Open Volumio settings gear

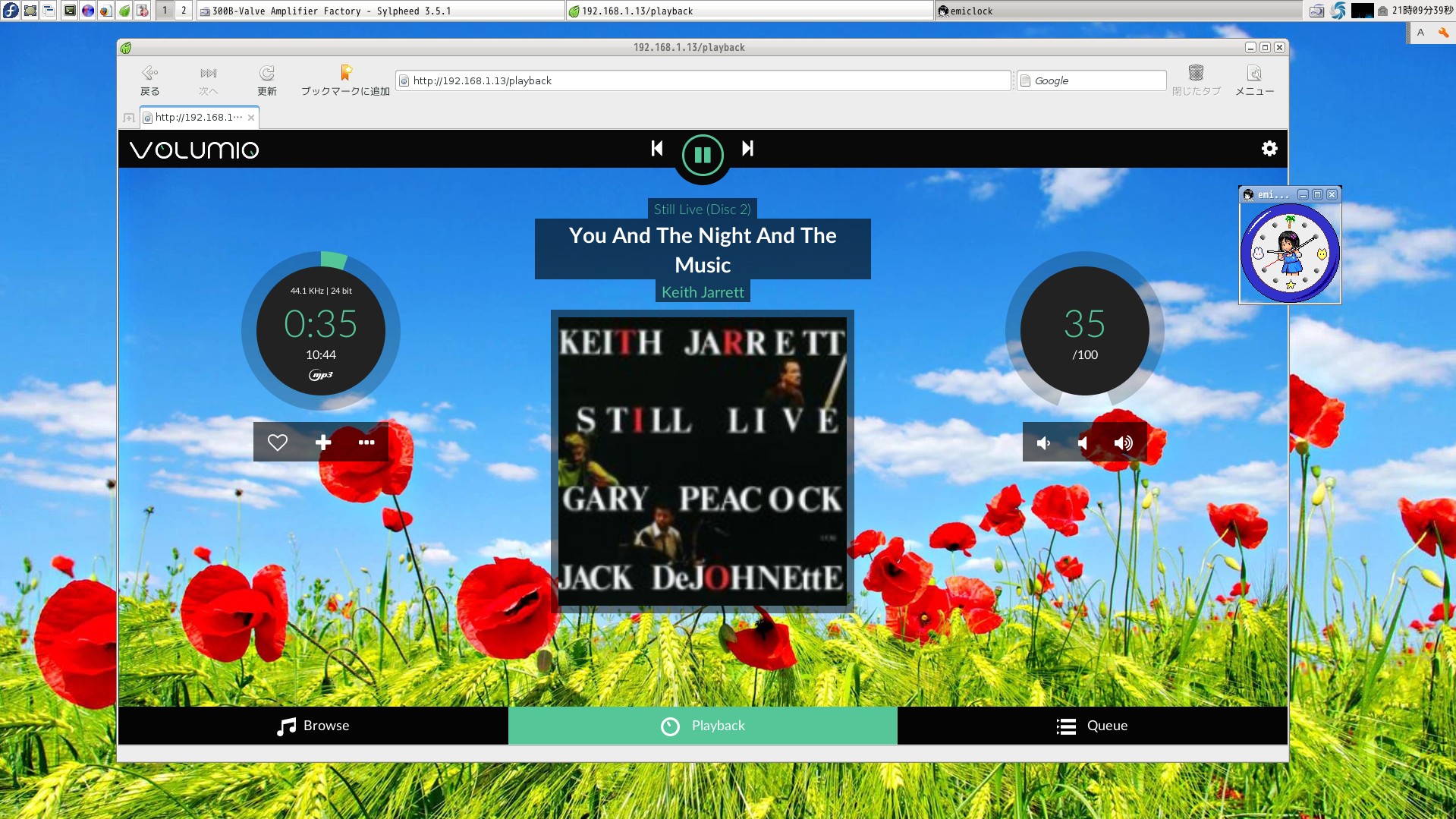(x=1269, y=149)
